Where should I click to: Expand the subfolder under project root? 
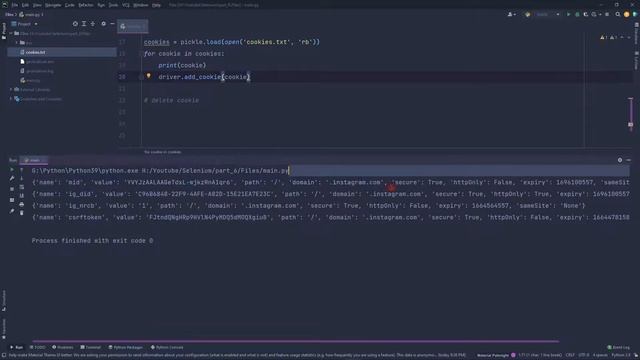(x=17, y=42)
